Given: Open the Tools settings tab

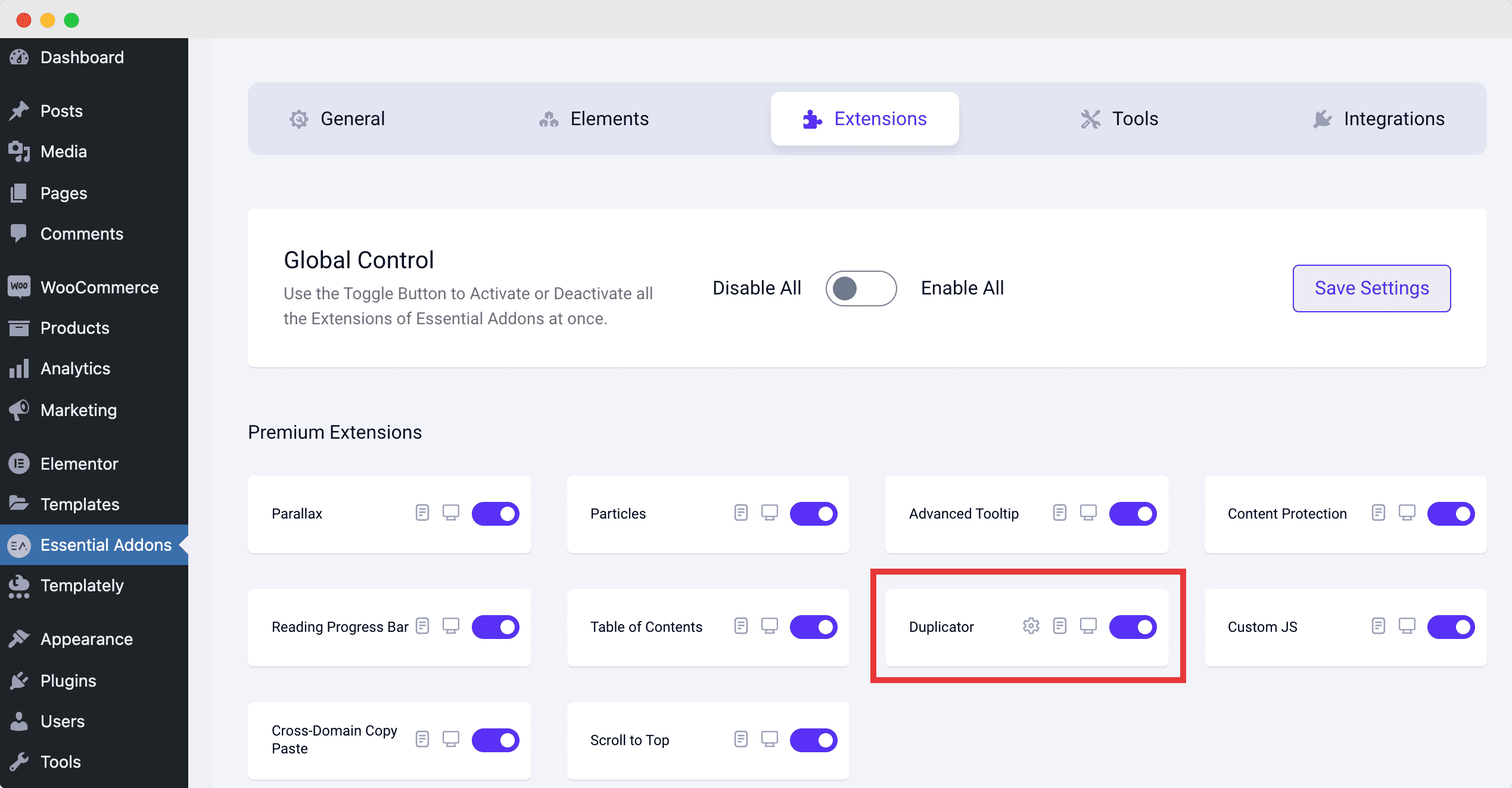Looking at the screenshot, I should click(x=1120, y=118).
